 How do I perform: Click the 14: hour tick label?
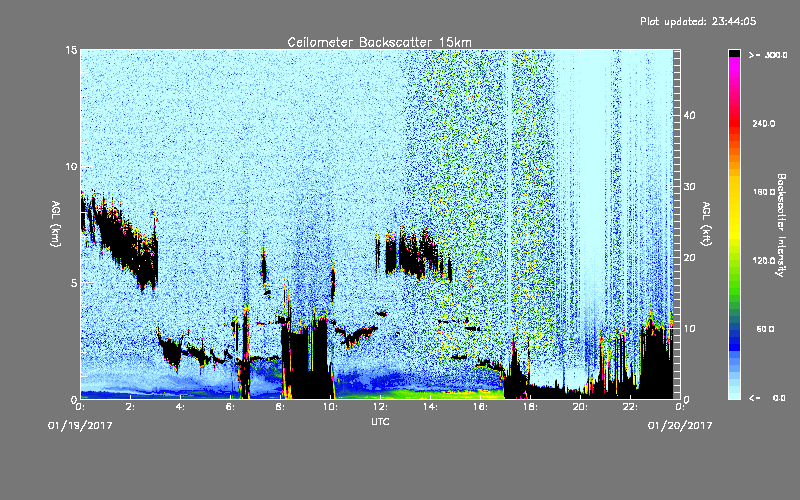(430, 407)
